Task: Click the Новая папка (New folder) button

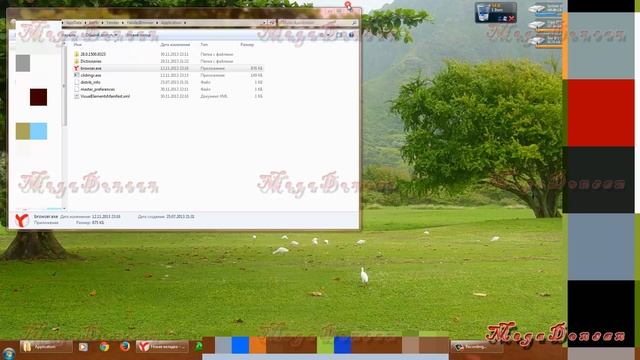Action: pos(138,35)
